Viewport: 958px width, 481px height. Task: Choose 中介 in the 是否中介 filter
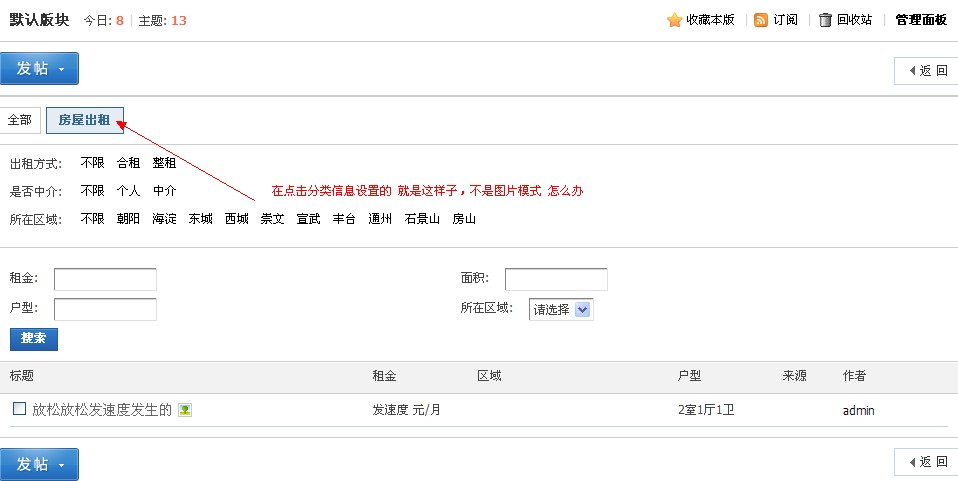click(x=164, y=191)
